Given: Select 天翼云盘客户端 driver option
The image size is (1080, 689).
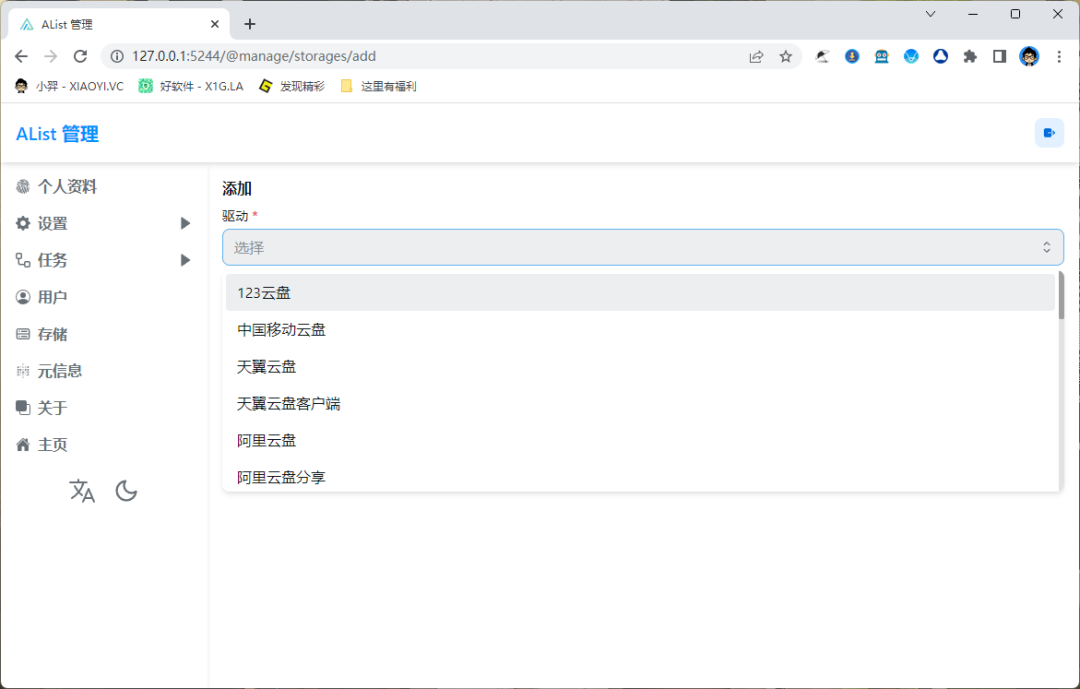Looking at the screenshot, I should tap(640, 404).
